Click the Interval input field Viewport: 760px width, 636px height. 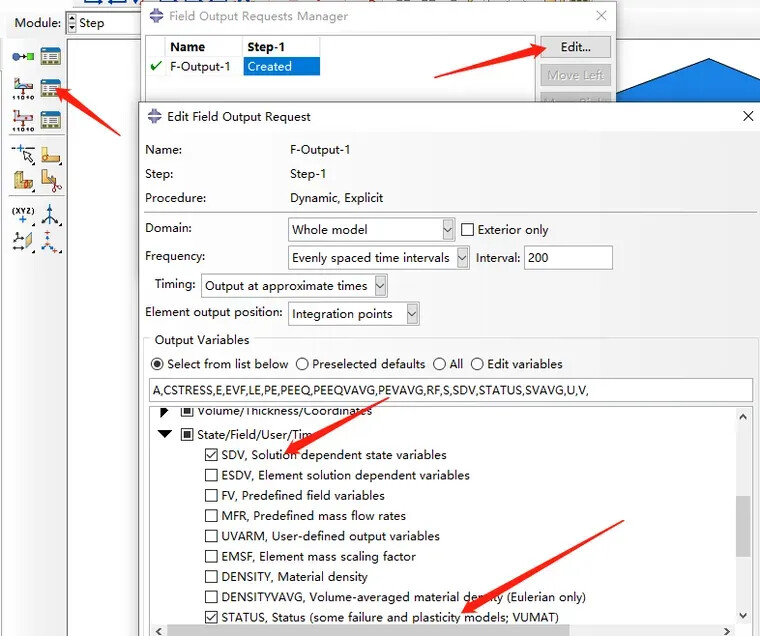[x=568, y=258]
